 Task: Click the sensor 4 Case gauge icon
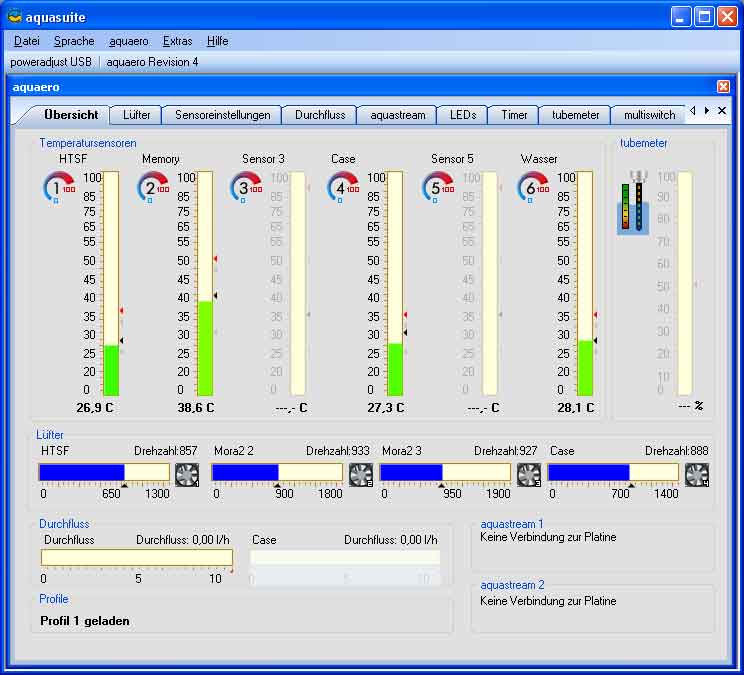point(343,187)
